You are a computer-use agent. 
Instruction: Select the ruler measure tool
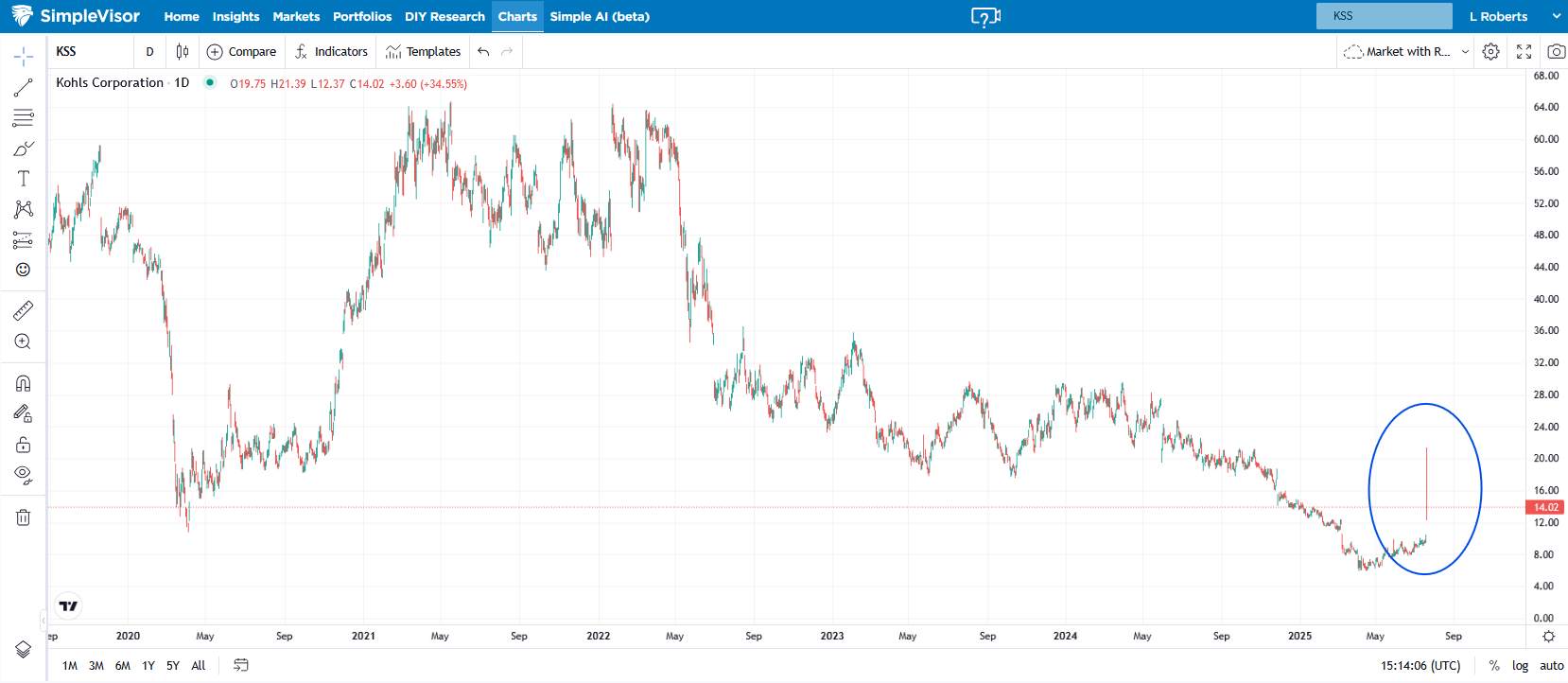click(x=23, y=310)
